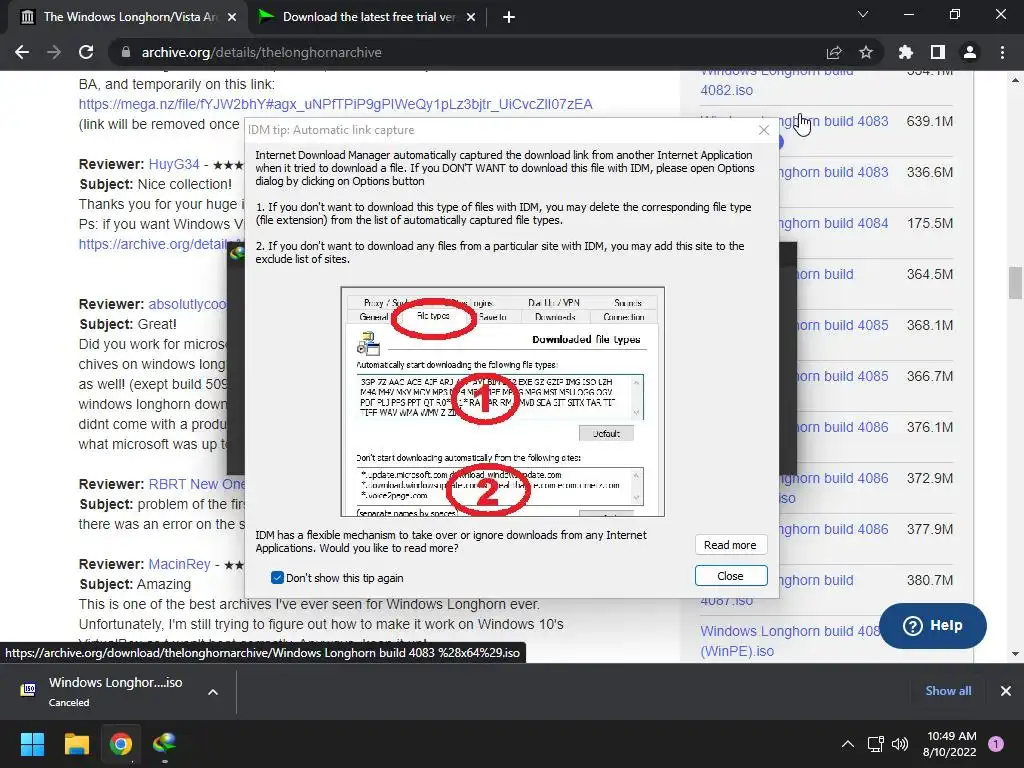This screenshot has height=768, width=1024.
Task: Close the Download latest free trial tab
Action: click(x=471, y=17)
